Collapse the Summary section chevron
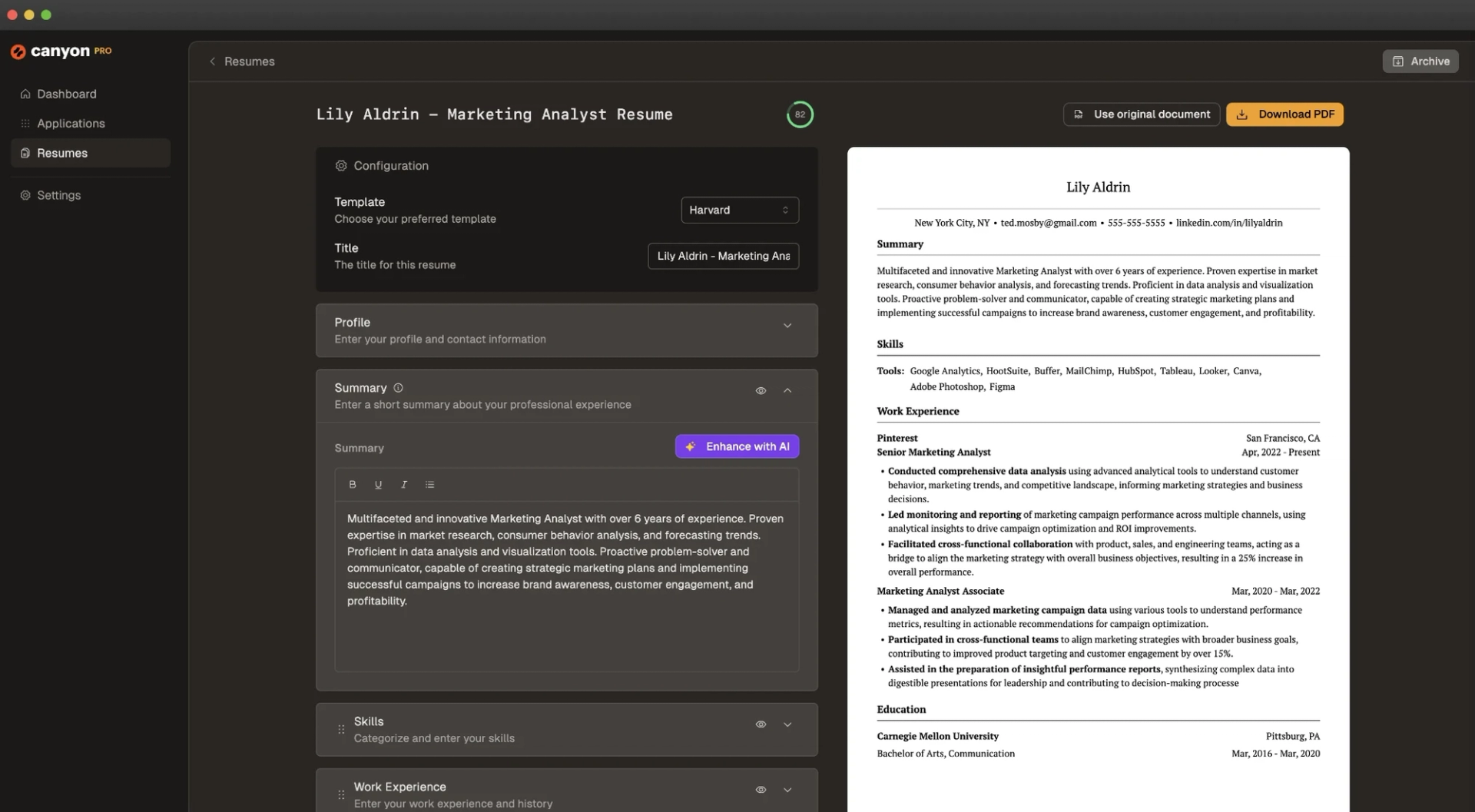The width and height of the screenshot is (1475, 812). click(x=787, y=391)
